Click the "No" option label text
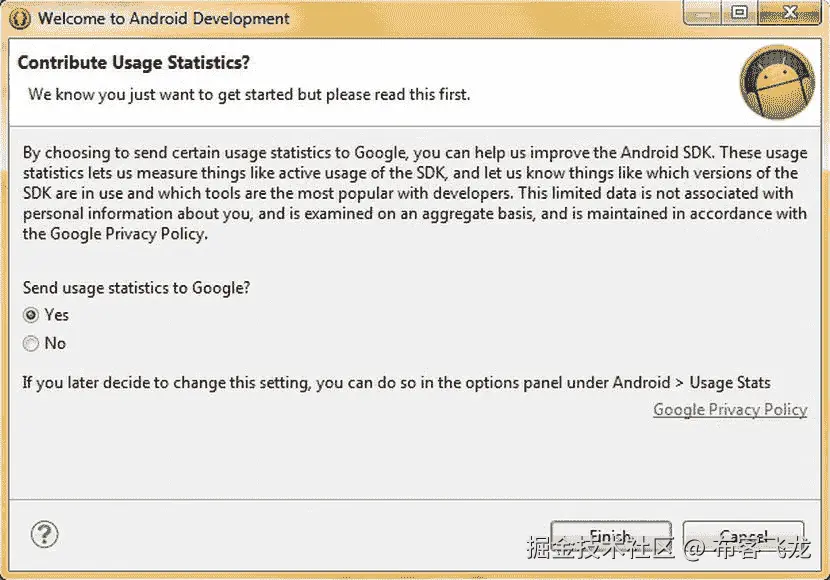Screen dimensions: 830x580 [55, 344]
